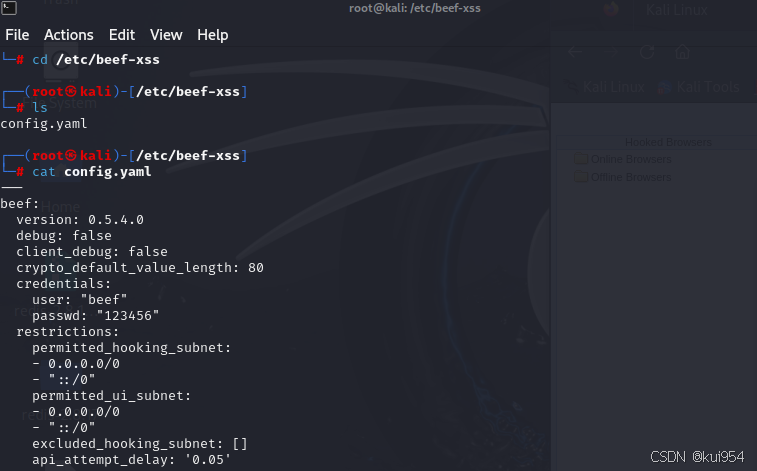Click the 'cd /etc/beef-xss' command line
The image size is (757, 471).
[x=96, y=59]
